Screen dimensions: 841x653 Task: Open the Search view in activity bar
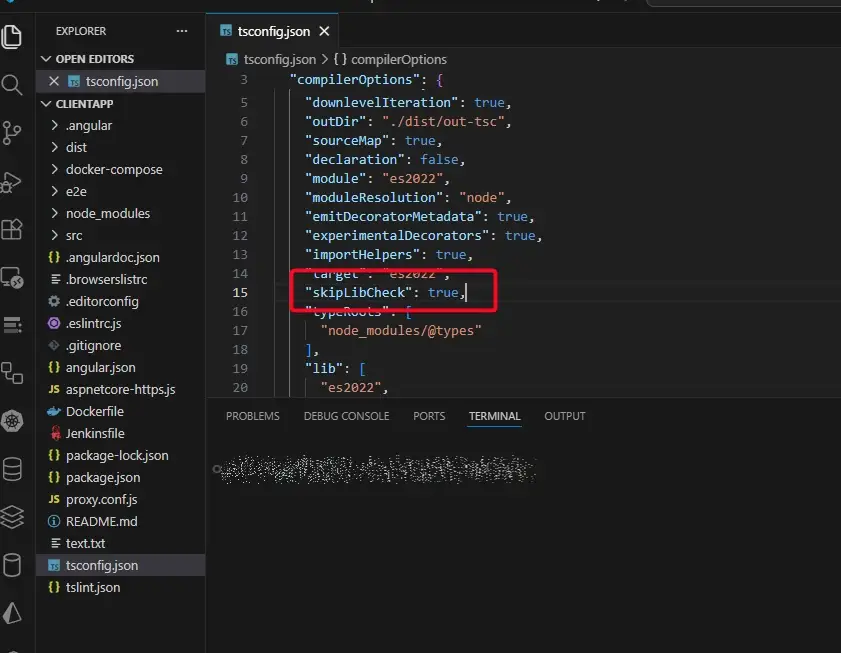click(x=12, y=85)
